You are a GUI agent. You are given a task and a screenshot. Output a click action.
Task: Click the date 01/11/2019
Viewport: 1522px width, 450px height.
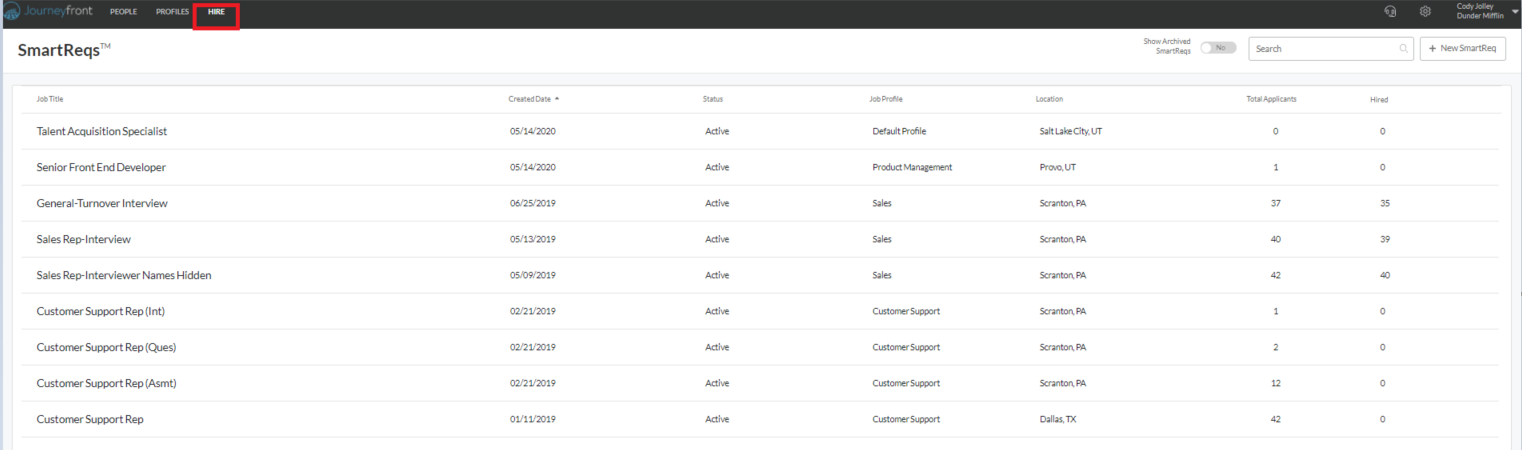click(532, 419)
